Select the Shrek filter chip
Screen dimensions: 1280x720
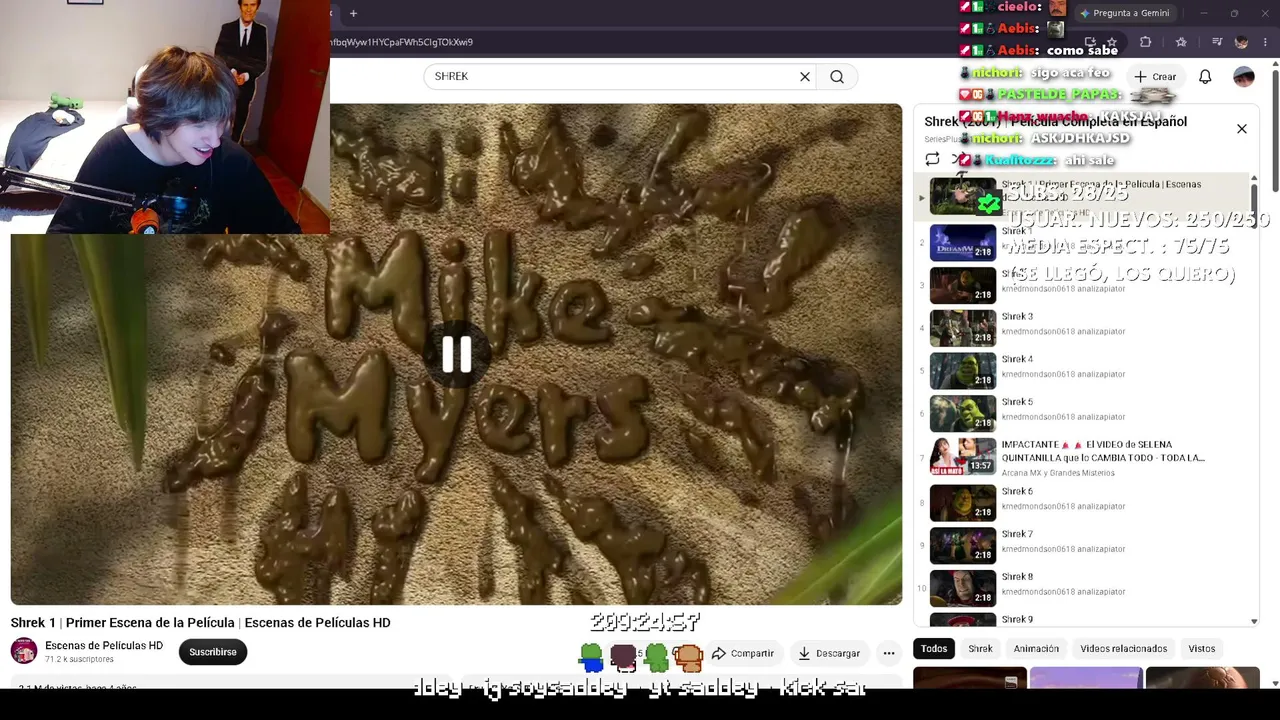click(980, 649)
